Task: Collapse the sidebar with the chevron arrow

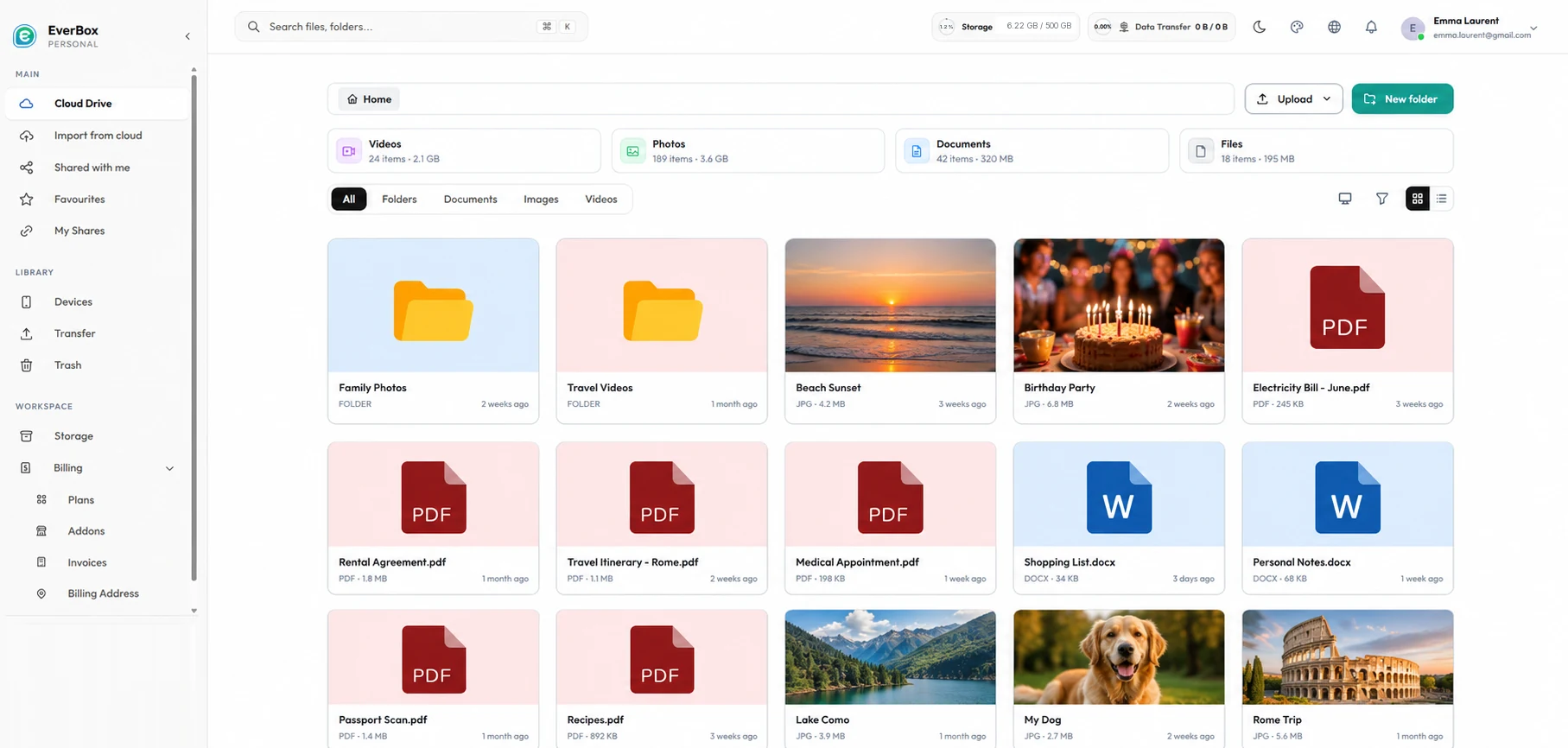Action: 187,36
